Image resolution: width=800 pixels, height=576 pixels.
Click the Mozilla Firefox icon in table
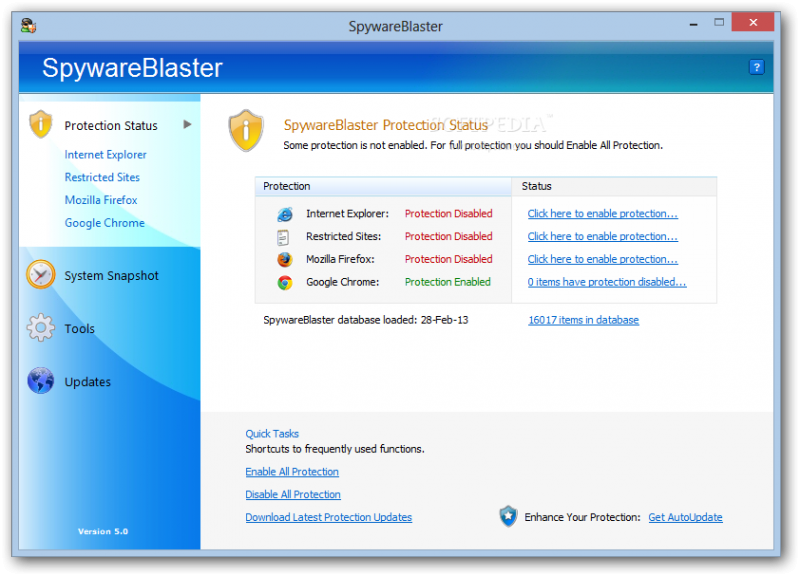click(285, 260)
